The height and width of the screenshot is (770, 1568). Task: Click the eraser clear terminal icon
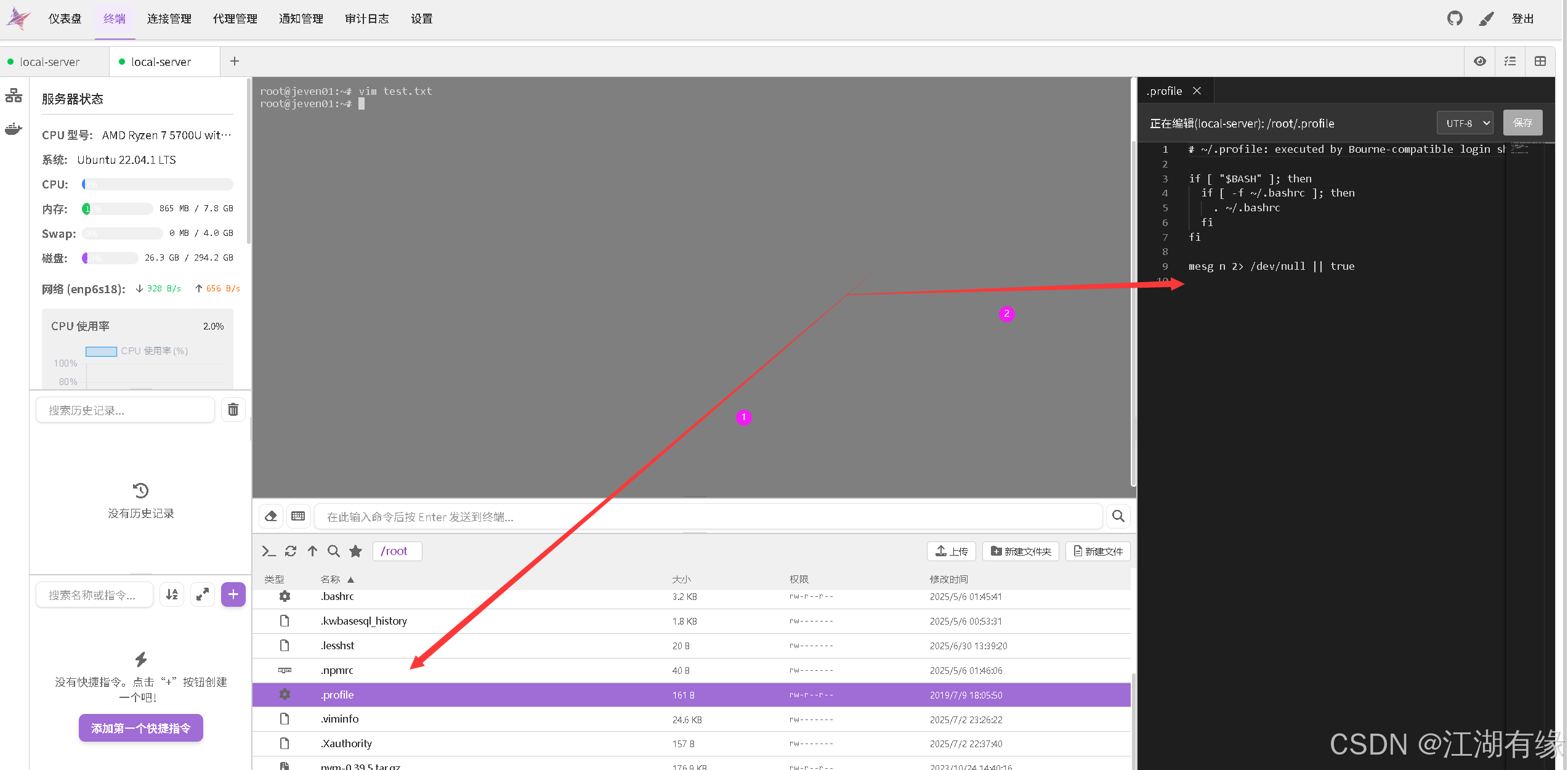coord(271,516)
